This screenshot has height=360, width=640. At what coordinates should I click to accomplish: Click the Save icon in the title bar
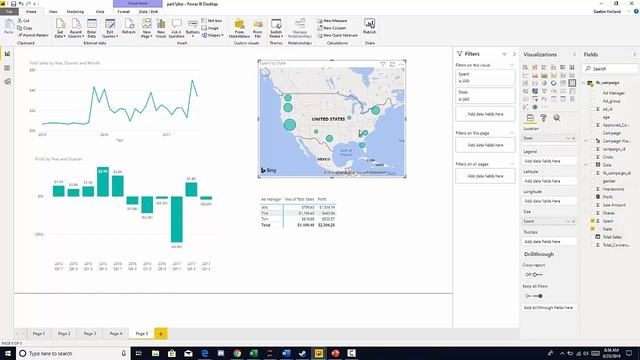[13, 4]
